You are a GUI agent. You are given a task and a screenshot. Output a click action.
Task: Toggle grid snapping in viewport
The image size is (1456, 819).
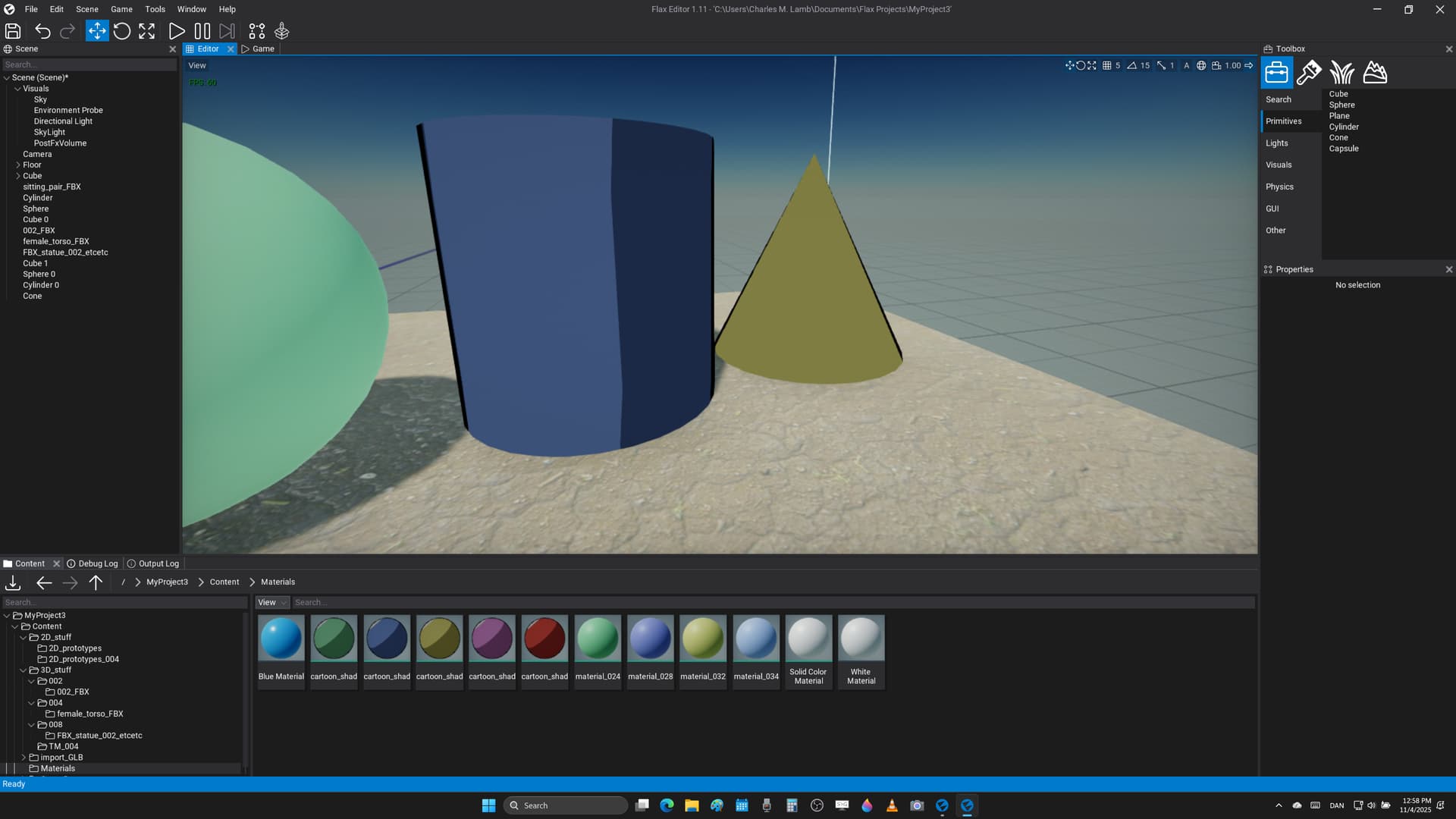pyautogui.click(x=1107, y=65)
